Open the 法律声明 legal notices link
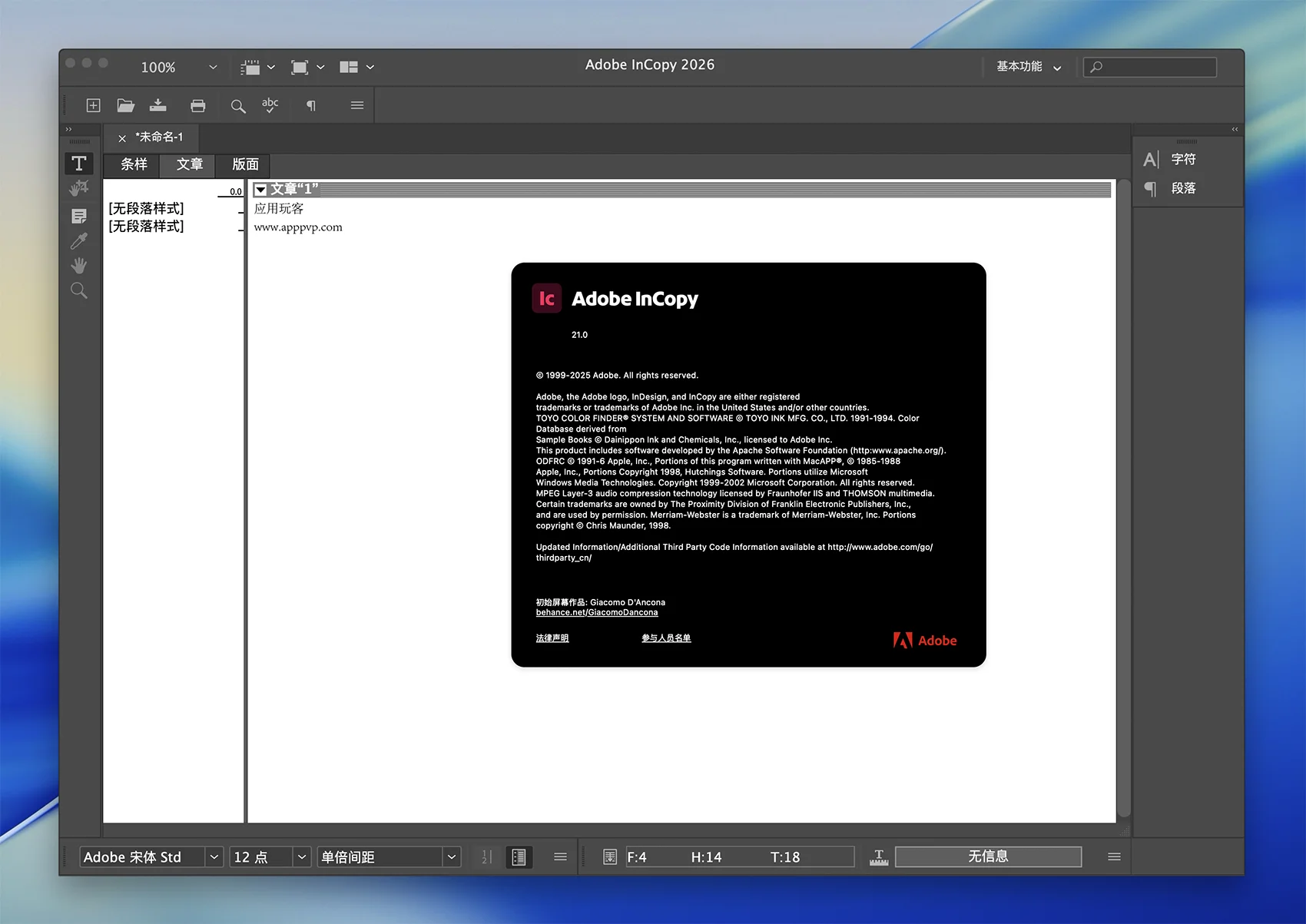 click(552, 638)
